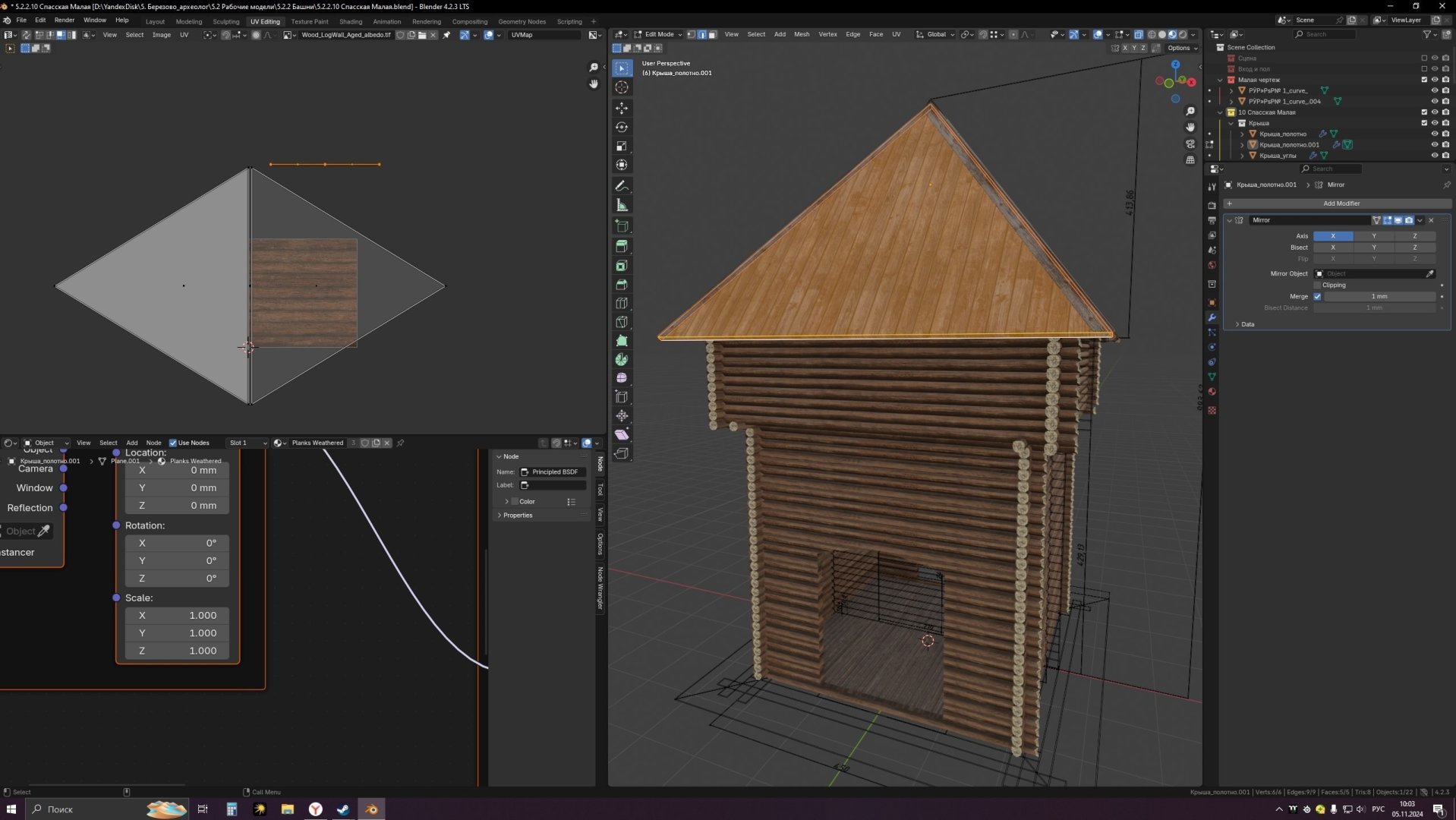Click the Merge distance 1 mm field
Viewport: 1456px width, 820px height.
coord(1379,296)
